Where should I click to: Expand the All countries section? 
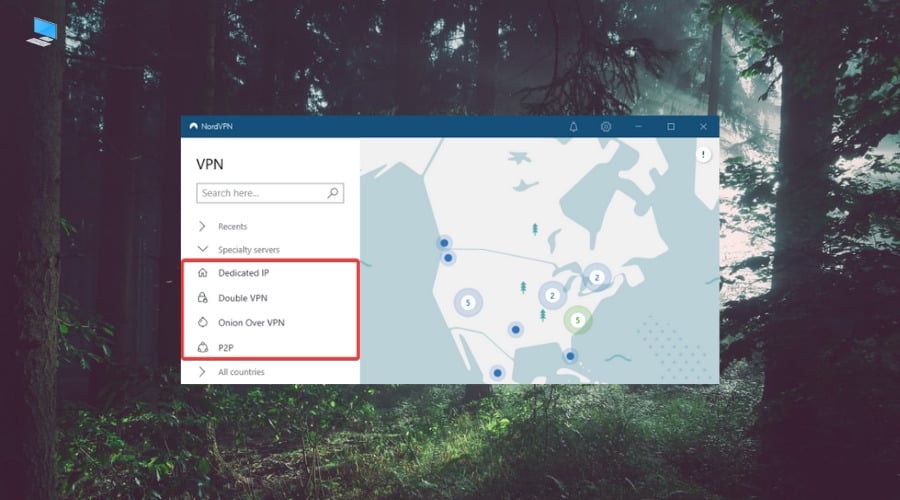point(202,371)
